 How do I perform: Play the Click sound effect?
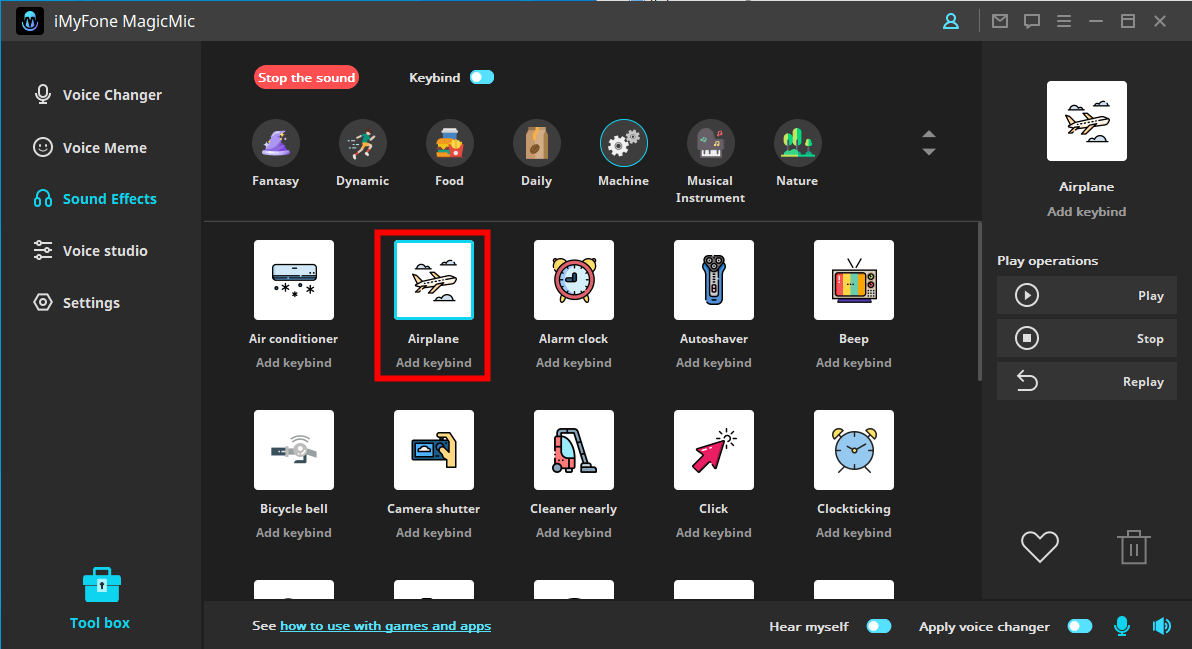(714, 450)
